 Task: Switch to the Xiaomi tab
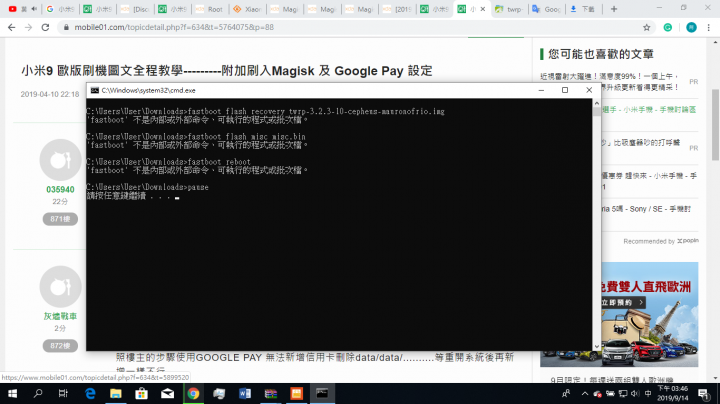[x=247, y=9]
